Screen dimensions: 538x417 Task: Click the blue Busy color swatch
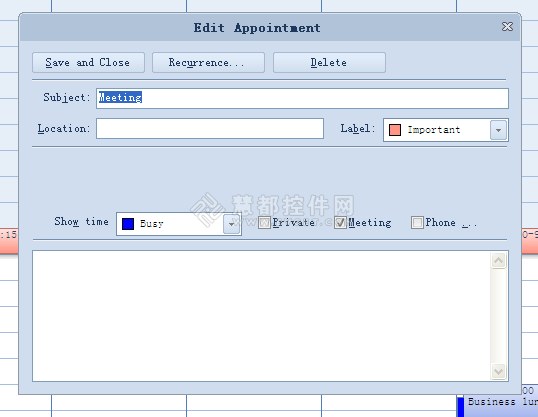point(128,224)
